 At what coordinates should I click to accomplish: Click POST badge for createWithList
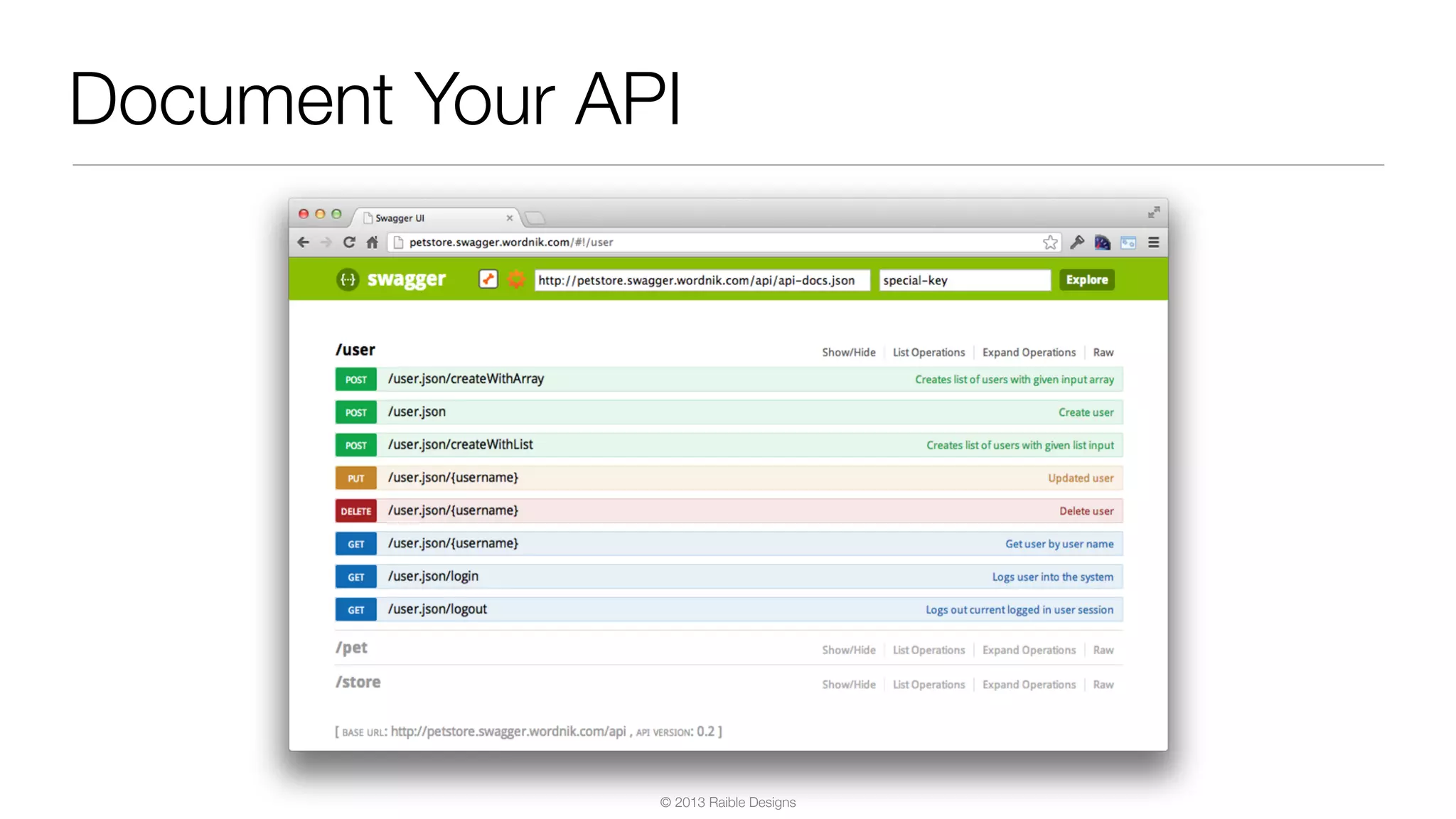(355, 445)
